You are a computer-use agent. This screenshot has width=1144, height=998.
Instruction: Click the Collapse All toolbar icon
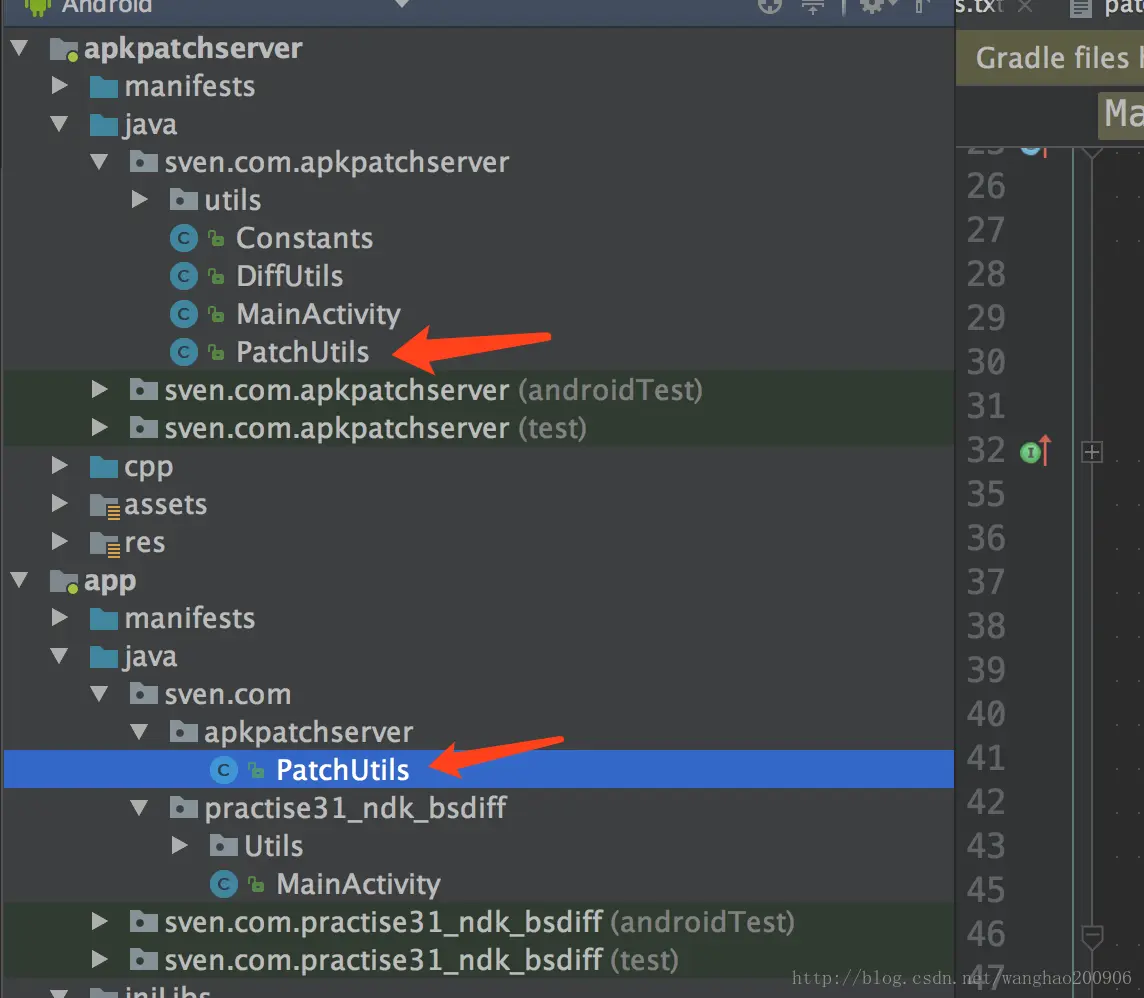click(x=813, y=7)
